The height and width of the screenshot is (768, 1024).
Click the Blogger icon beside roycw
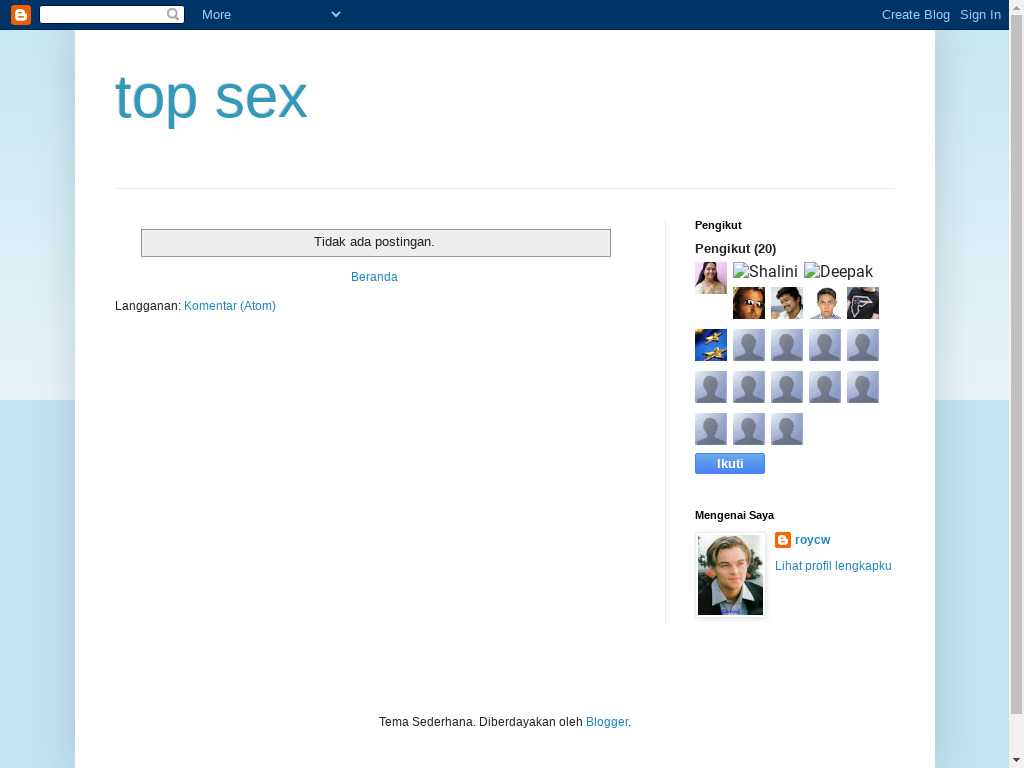(x=783, y=540)
